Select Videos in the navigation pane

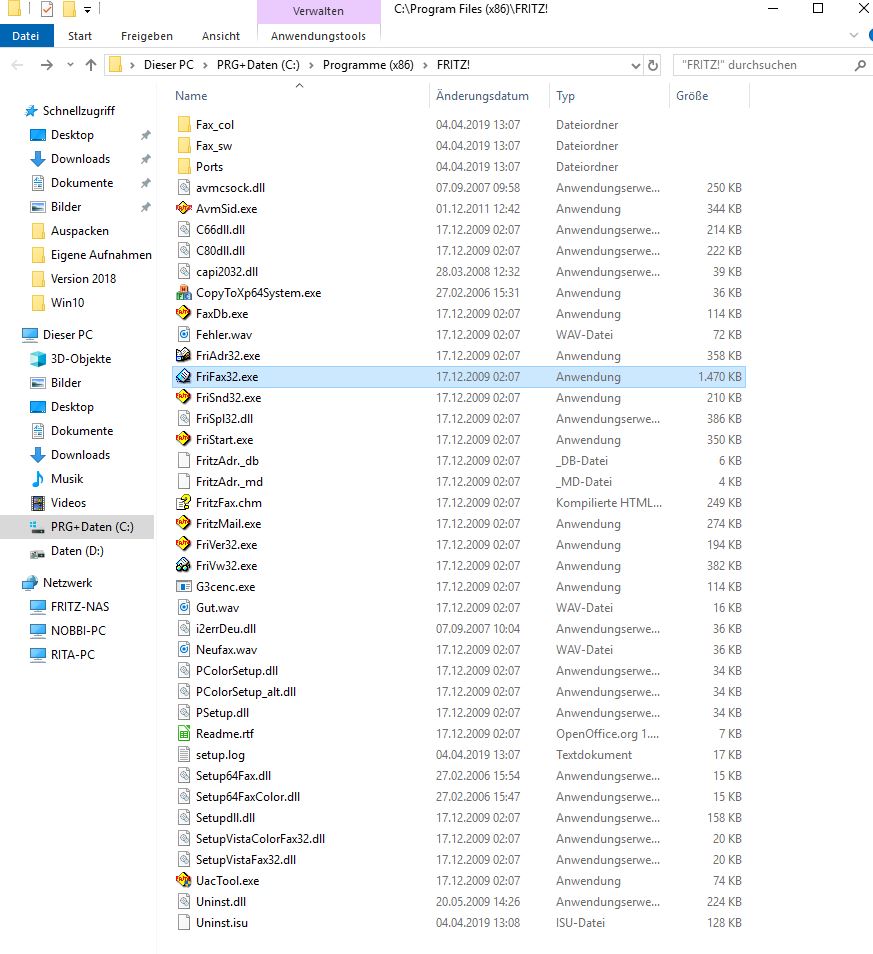pos(68,503)
